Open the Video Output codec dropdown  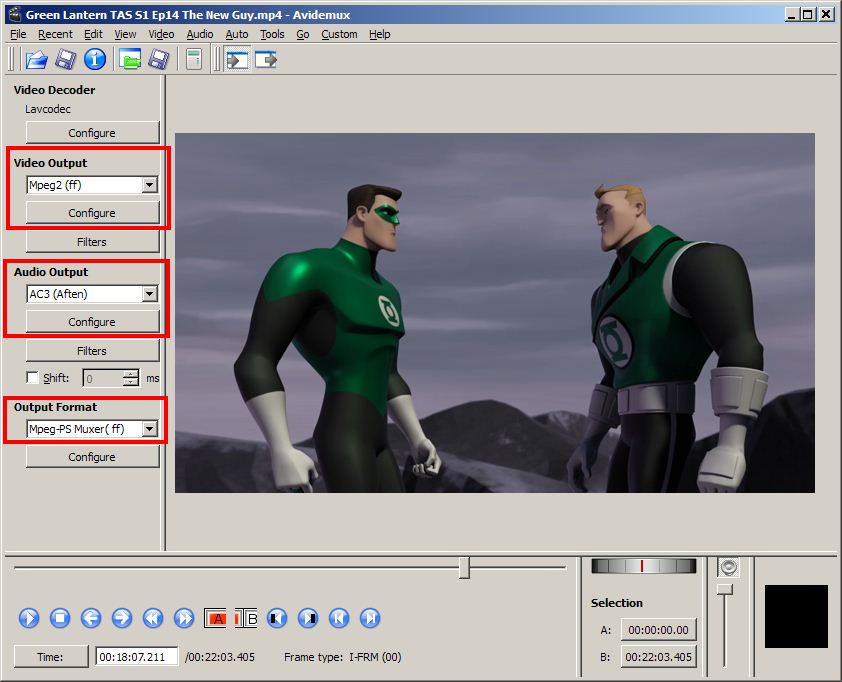point(149,185)
